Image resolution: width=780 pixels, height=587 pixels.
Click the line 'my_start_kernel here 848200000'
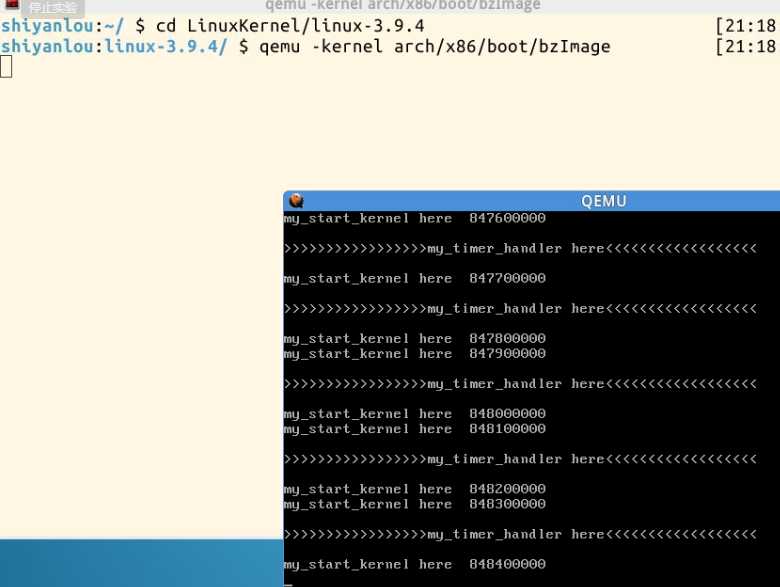click(x=415, y=489)
